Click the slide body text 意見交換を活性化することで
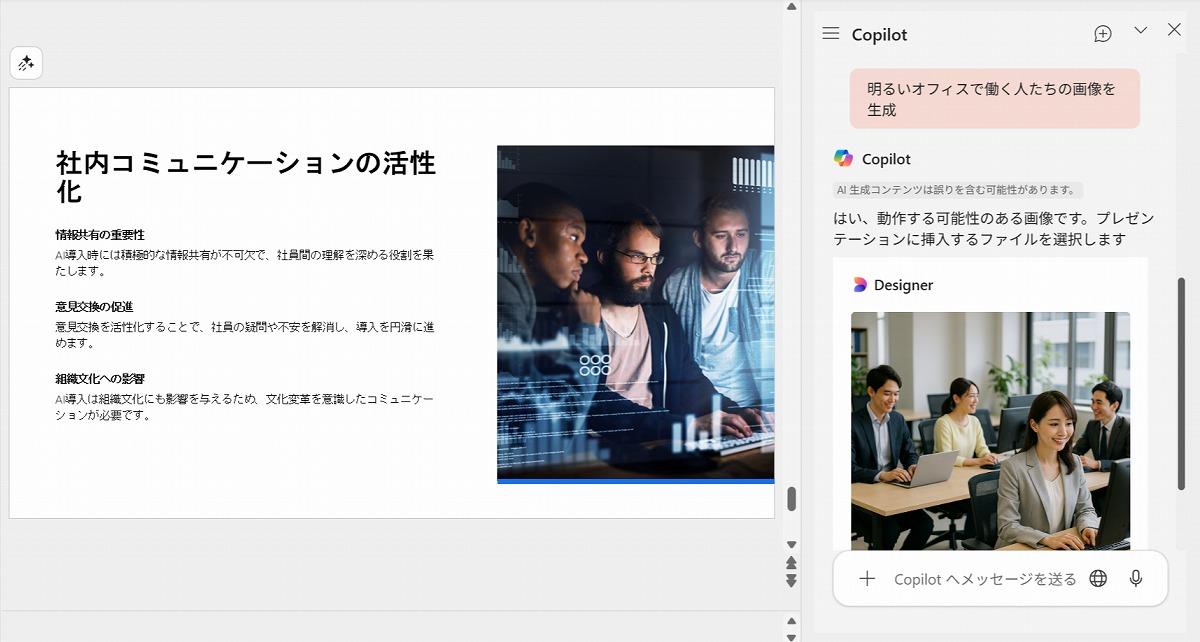1200x642 pixels. pyautogui.click(x=245, y=335)
